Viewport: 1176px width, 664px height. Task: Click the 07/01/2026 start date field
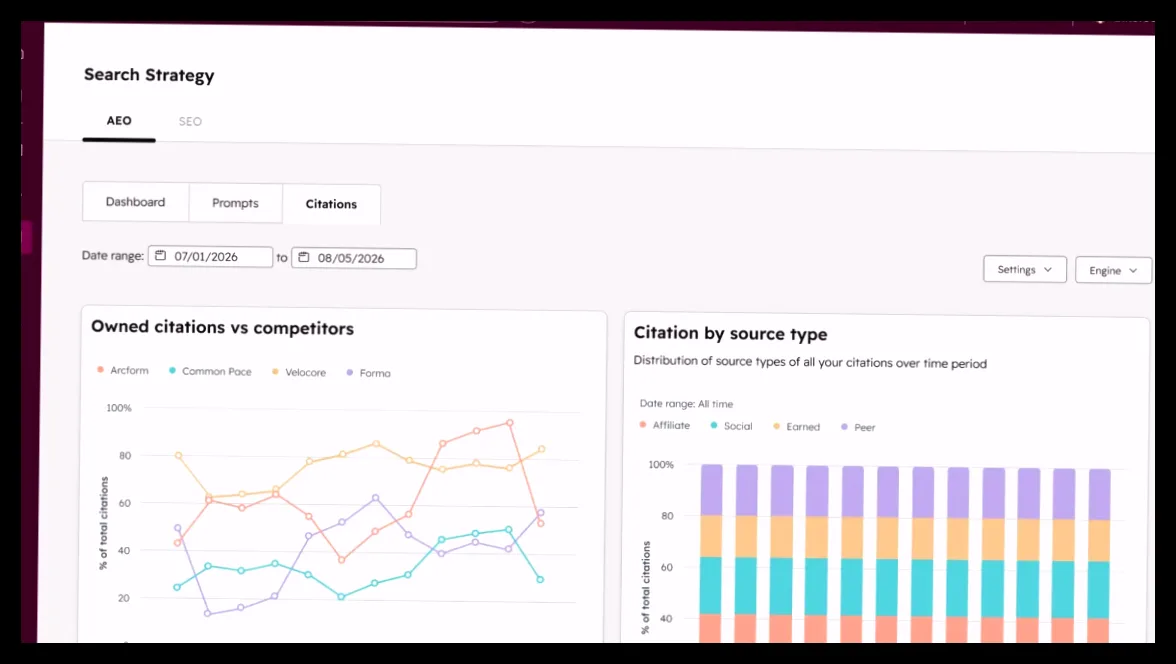(210, 257)
